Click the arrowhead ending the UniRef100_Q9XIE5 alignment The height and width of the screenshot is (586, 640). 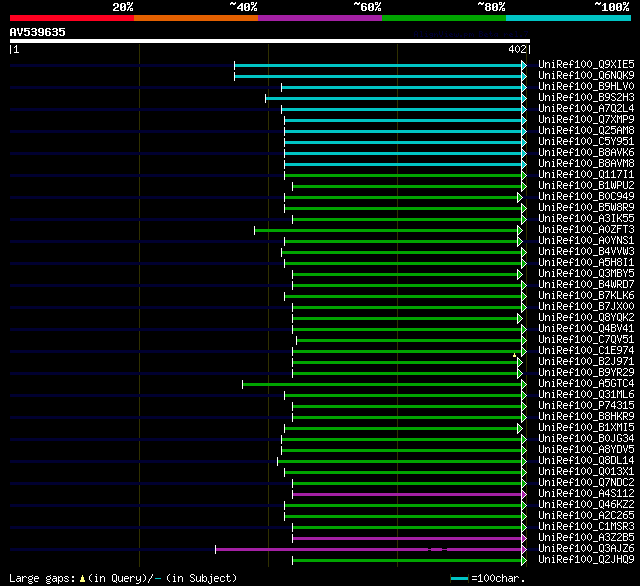(524, 65)
